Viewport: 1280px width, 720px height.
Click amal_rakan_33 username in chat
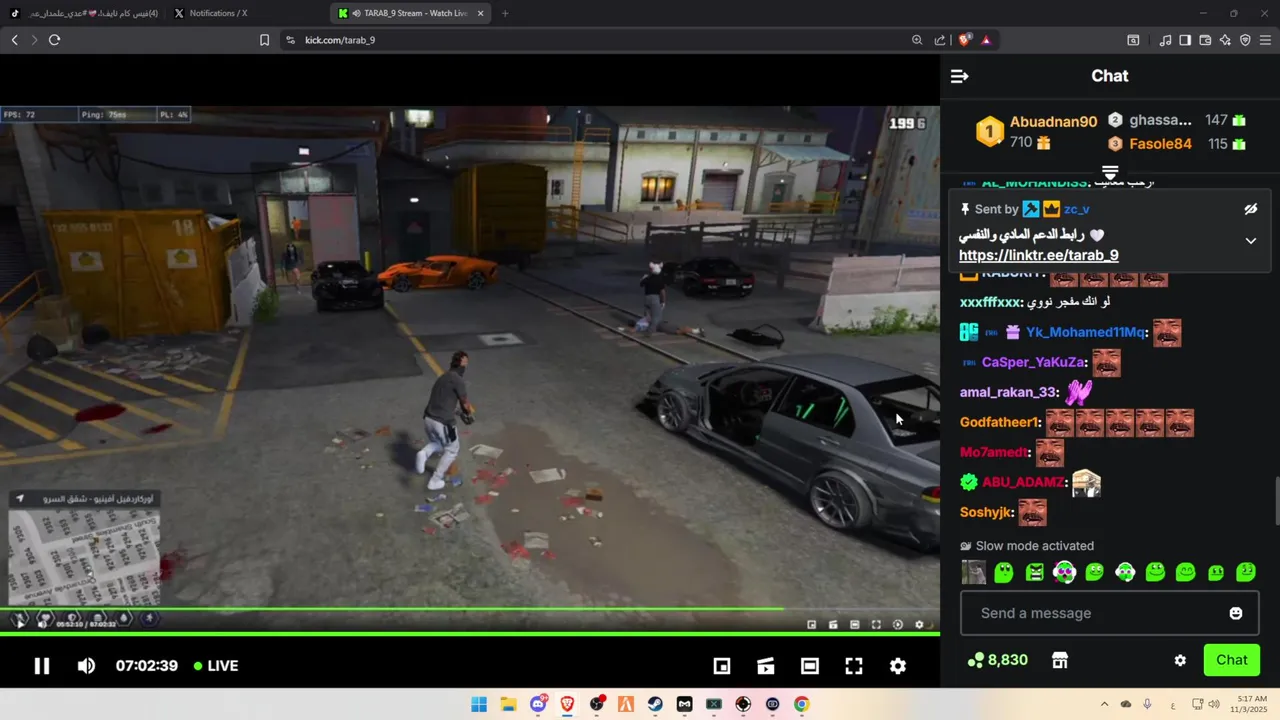coord(1008,393)
